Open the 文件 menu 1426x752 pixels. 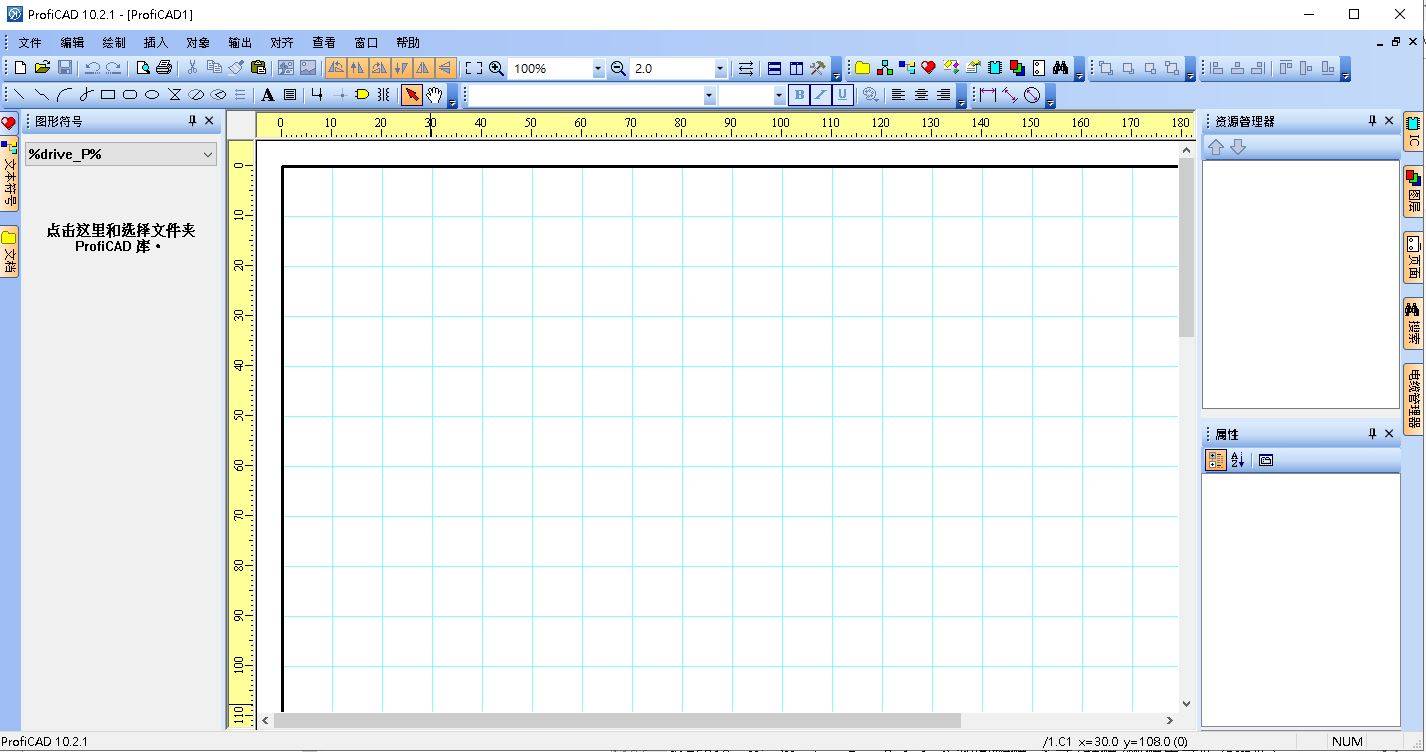click(x=30, y=43)
